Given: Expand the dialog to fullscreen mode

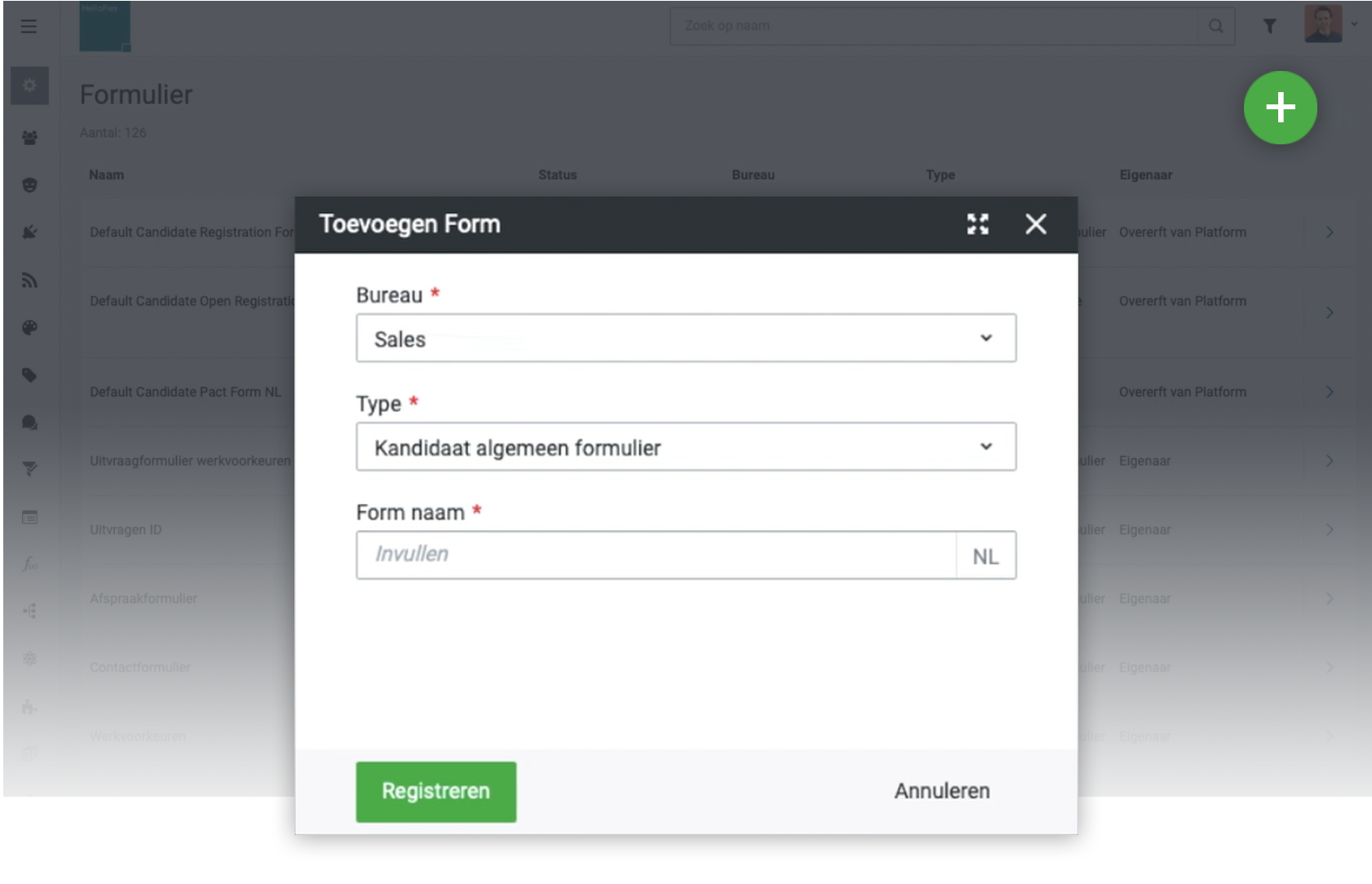Looking at the screenshot, I should [978, 223].
